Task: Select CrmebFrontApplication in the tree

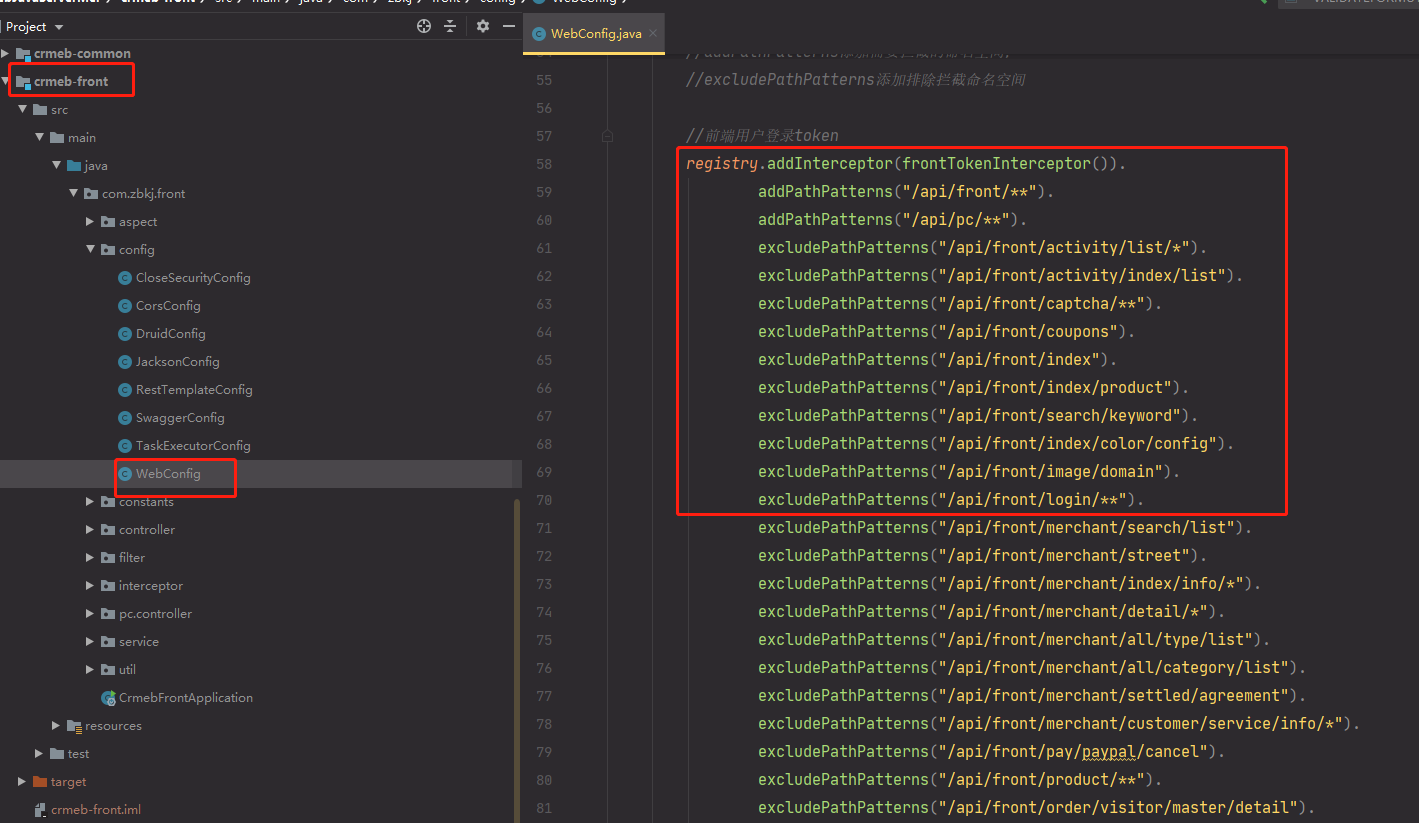Action: click(x=186, y=697)
